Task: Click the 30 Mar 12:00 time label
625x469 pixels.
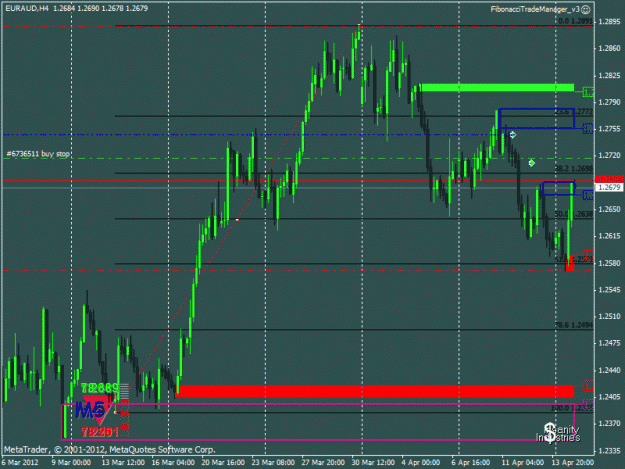Action: tap(373, 462)
